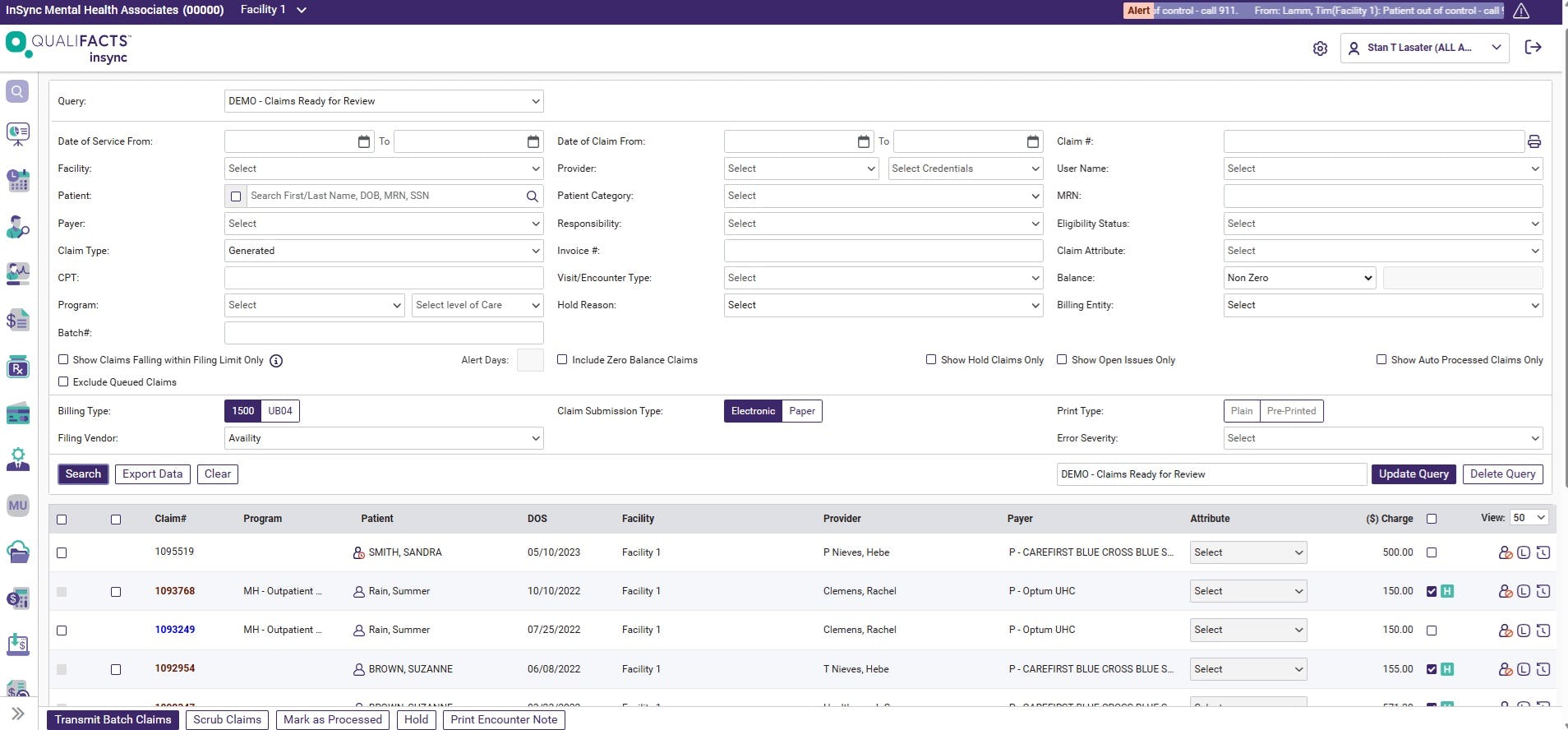Select the row checkbox for claim 1095519

point(62,553)
